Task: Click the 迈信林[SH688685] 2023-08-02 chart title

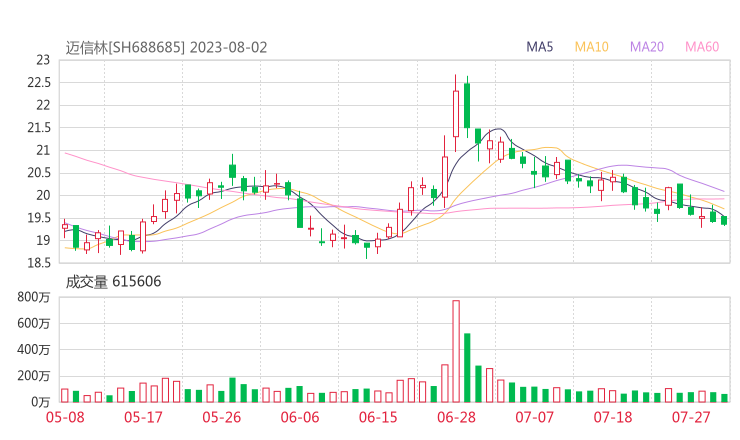Action: click(166, 47)
